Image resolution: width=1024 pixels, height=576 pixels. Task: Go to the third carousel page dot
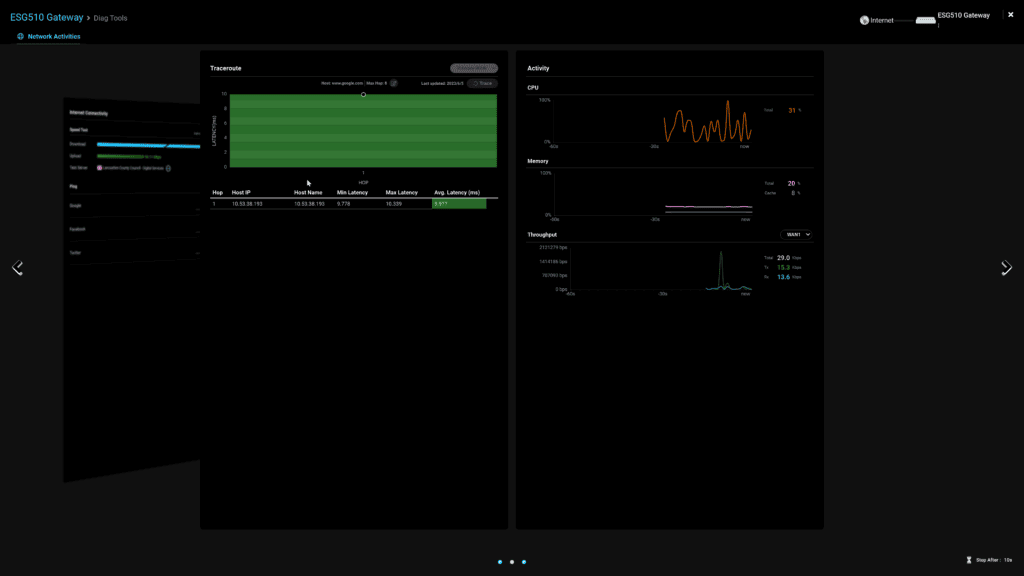point(524,562)
